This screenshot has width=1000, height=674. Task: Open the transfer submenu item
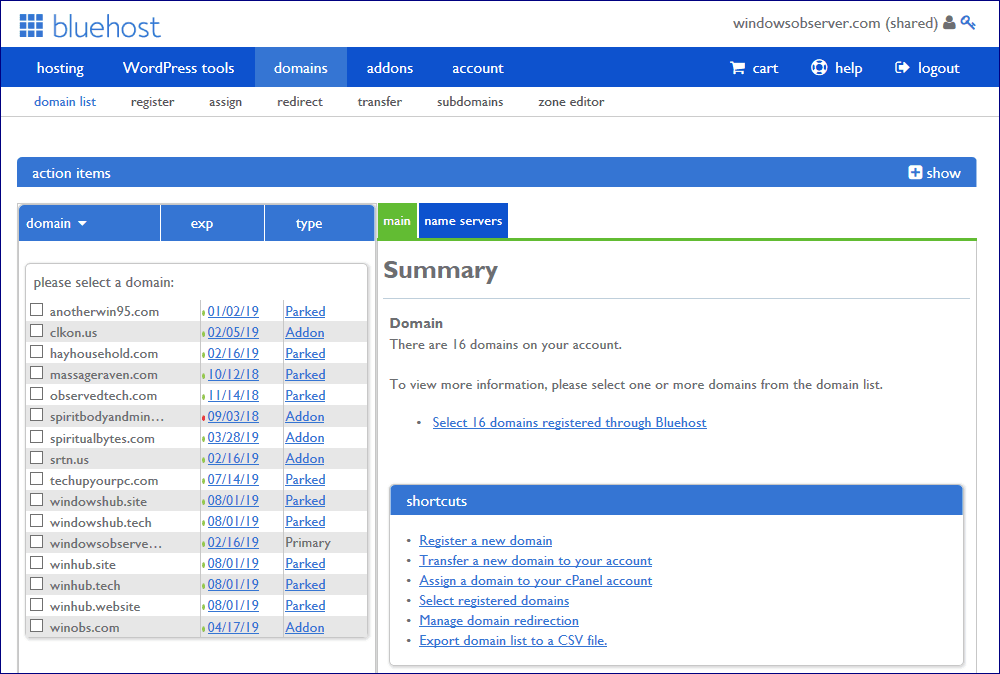click(x=379, y=101)
